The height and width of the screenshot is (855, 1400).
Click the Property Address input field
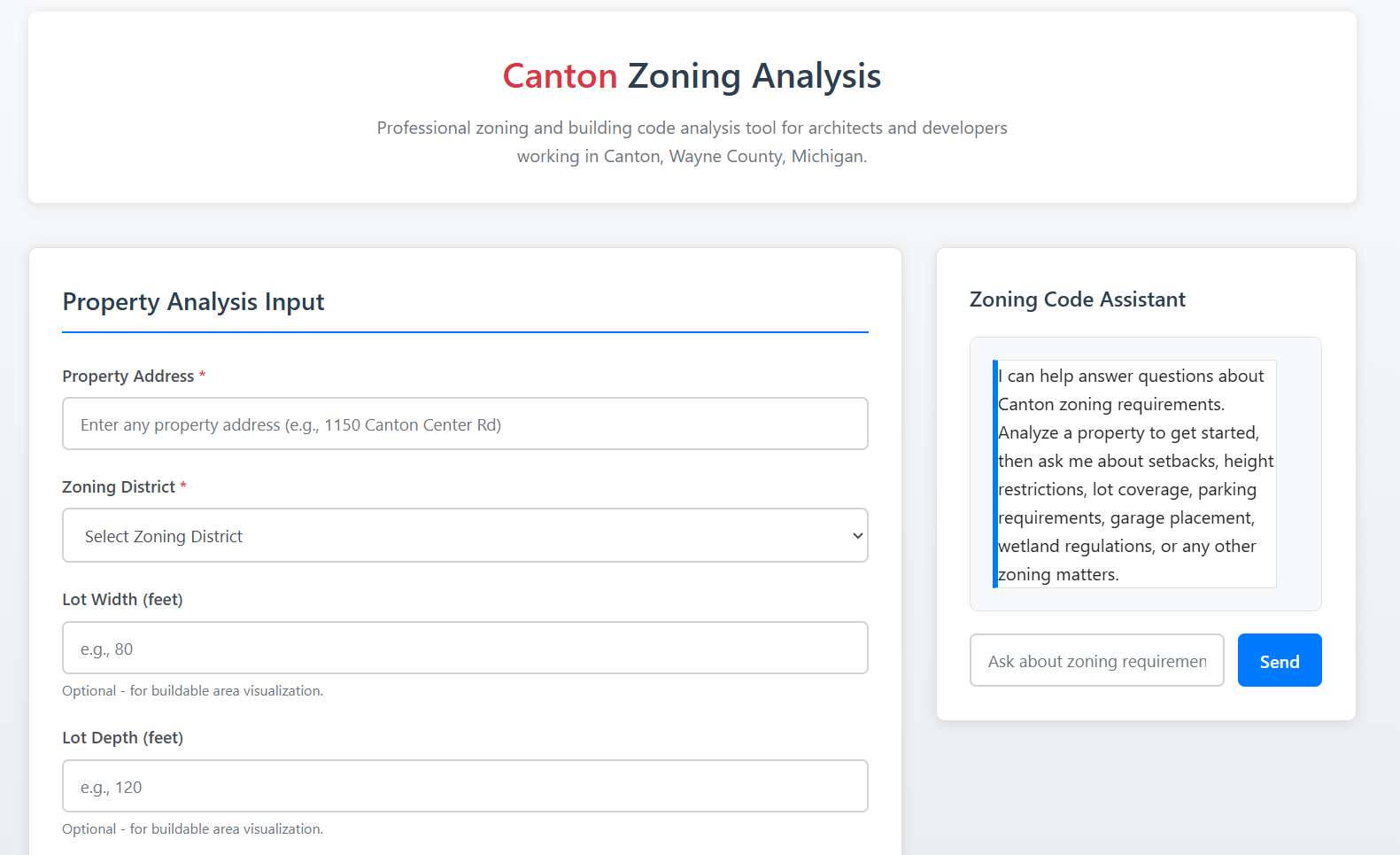465,424
